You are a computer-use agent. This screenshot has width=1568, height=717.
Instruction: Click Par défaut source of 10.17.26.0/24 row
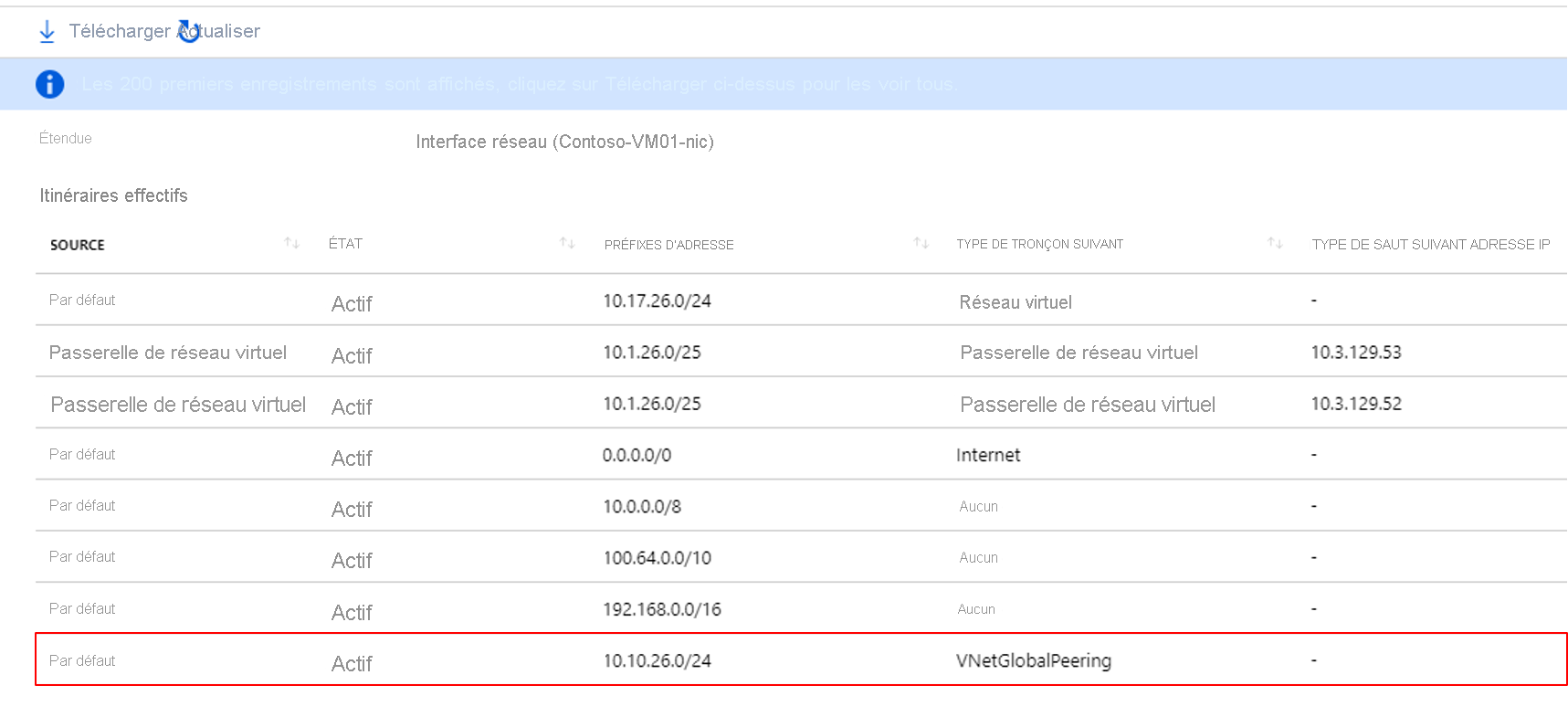pyautogui.click(x=82, y=300)
